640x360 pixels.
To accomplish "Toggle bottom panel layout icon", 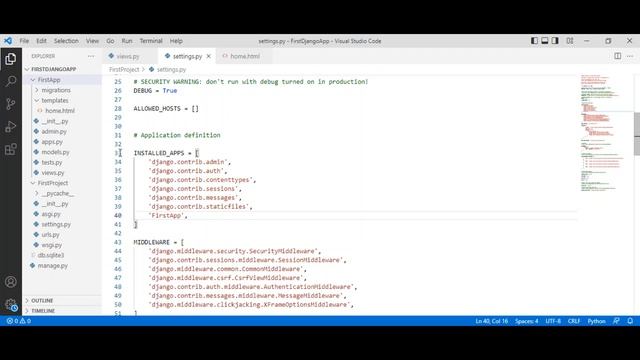I will click(544, 41).
